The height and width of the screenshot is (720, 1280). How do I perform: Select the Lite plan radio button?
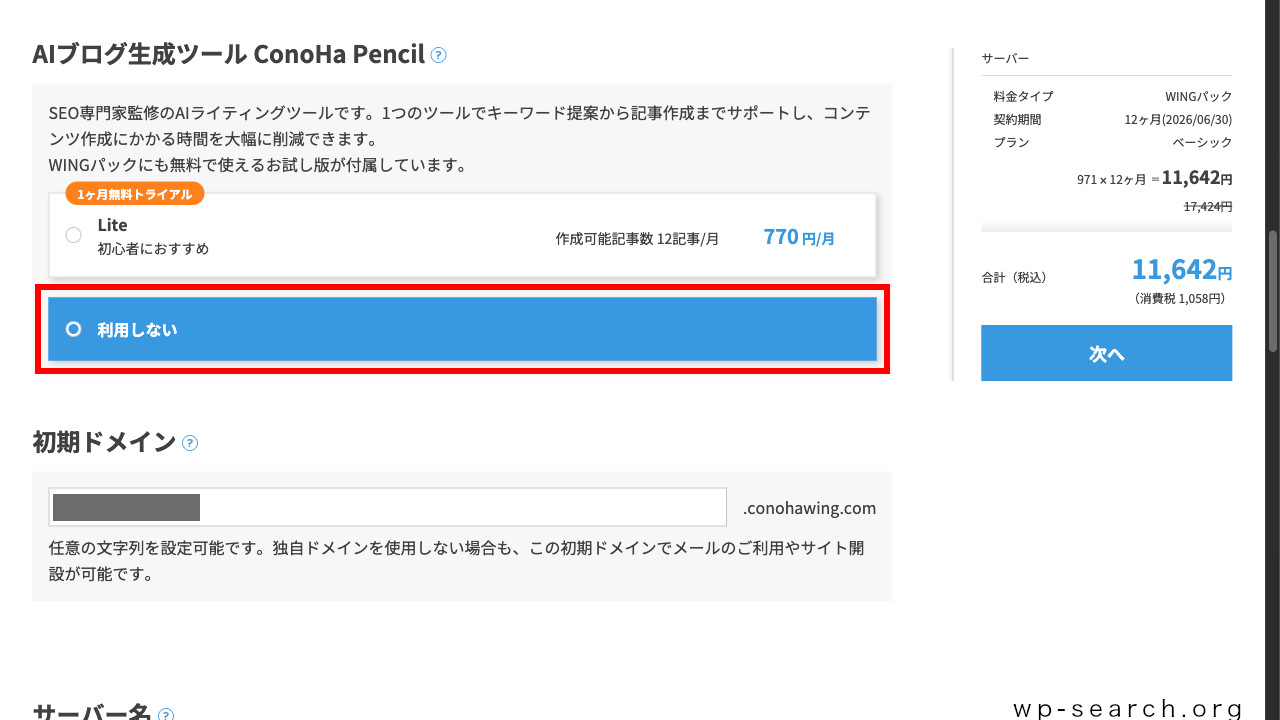(x=73, y=235)
